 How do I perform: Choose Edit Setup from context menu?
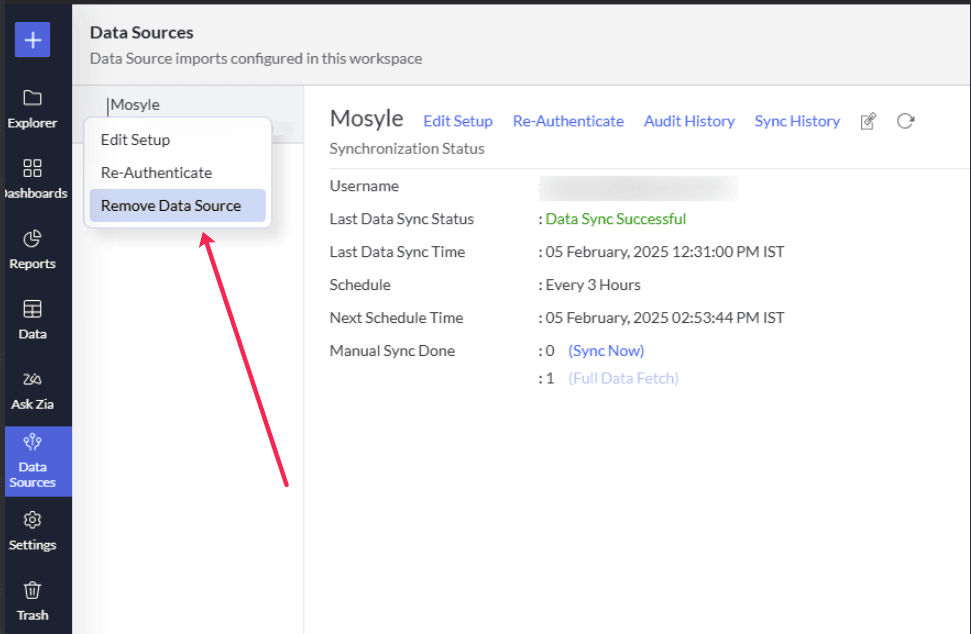click(135, 140)
